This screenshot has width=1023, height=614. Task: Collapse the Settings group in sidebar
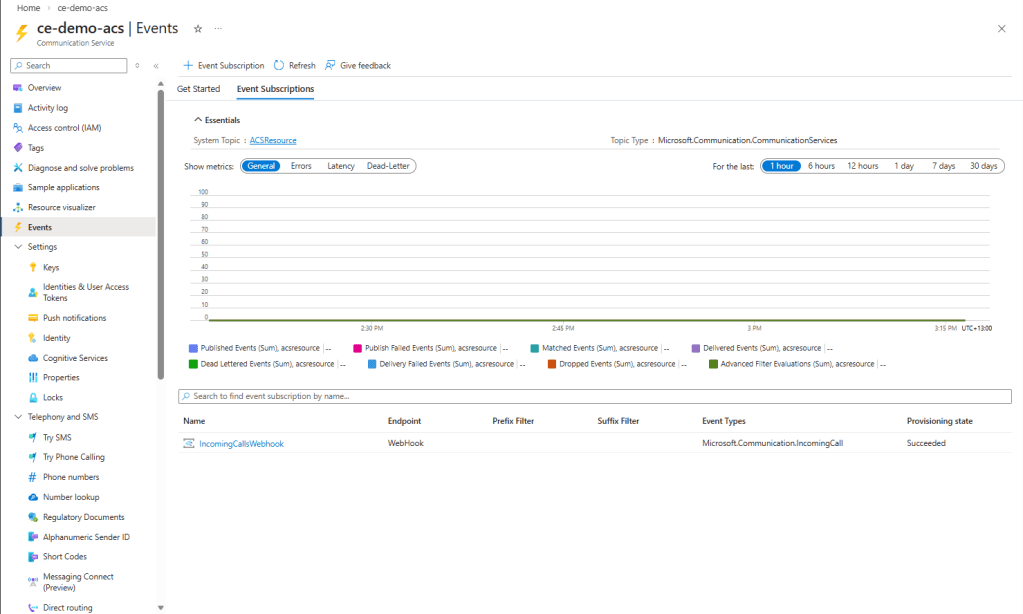click(x=18, y=247)
